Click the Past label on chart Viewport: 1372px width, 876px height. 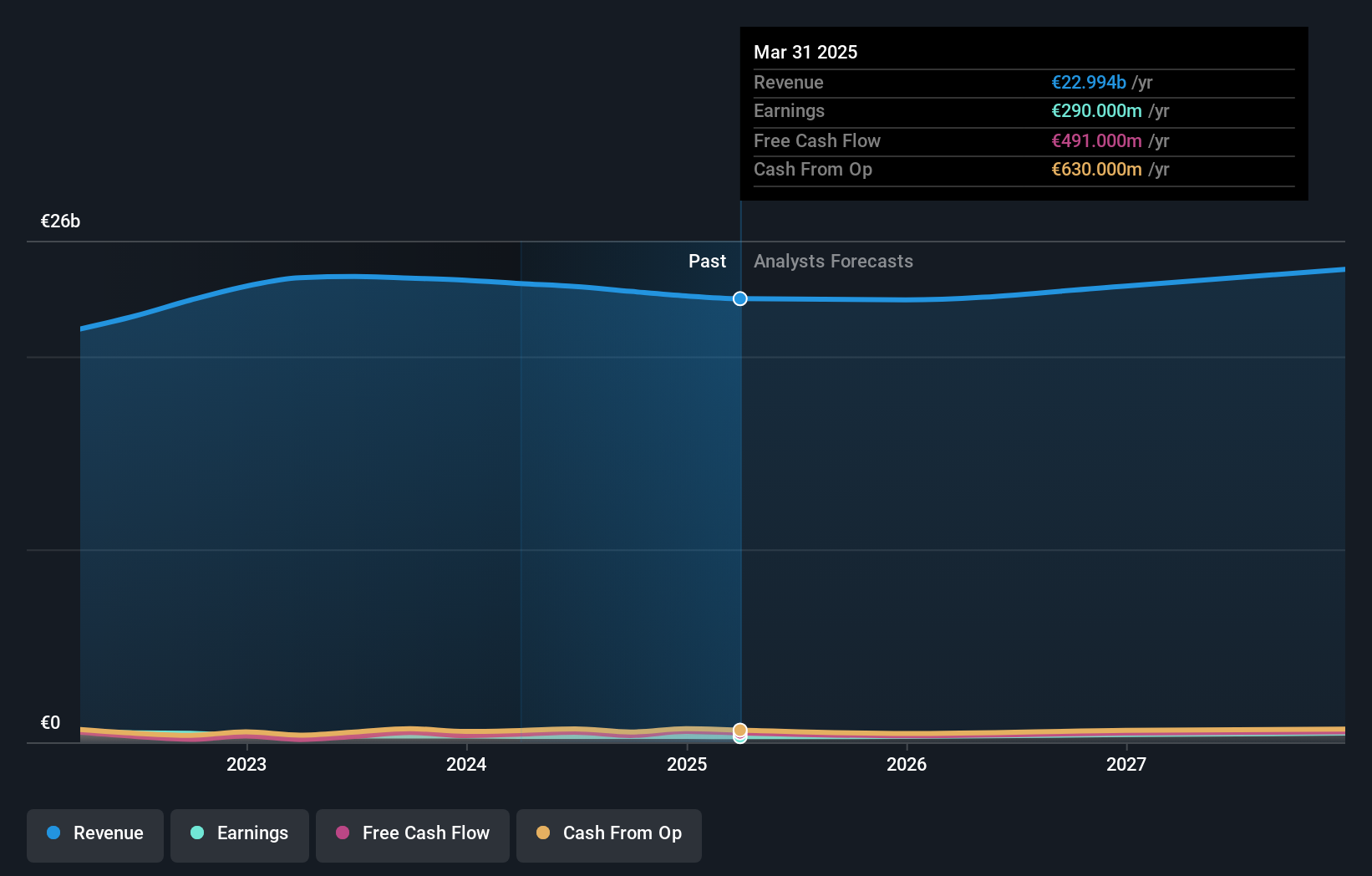[707, 261]
